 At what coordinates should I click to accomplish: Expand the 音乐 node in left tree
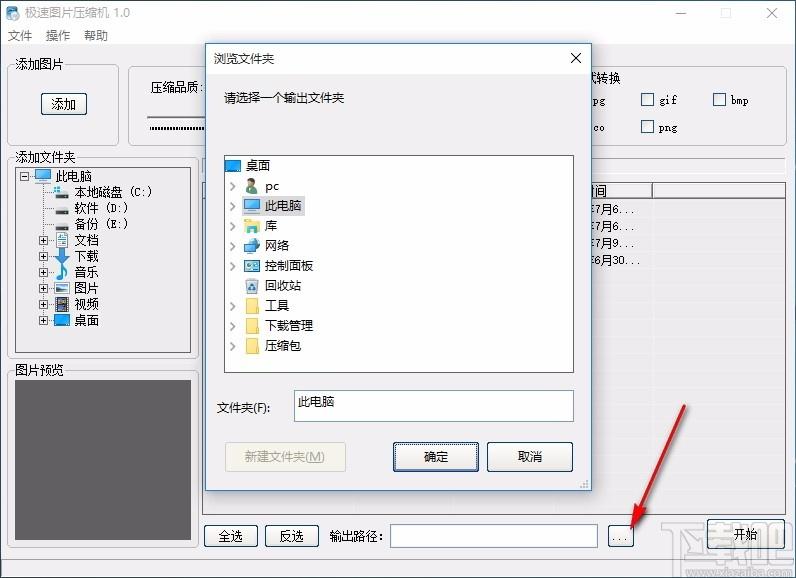tap(44, 273)
